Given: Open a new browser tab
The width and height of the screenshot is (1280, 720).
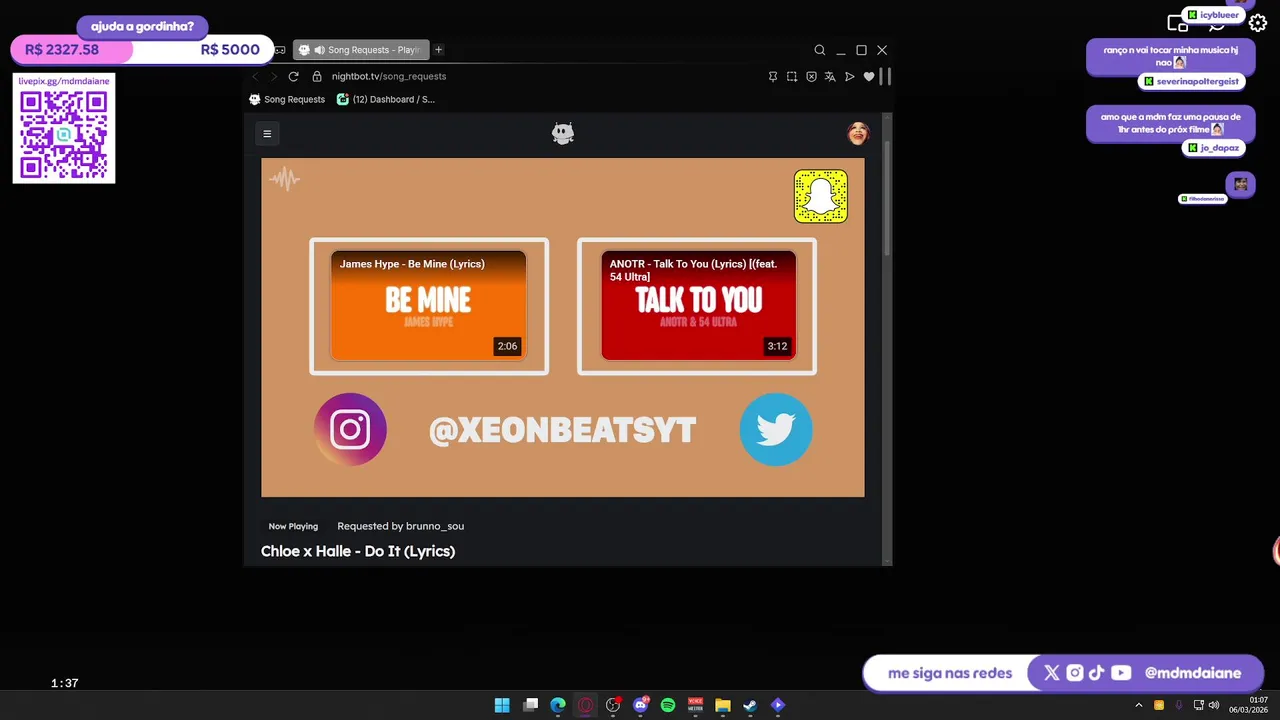Looking at the screenshot, I should [x=438, y=50].
